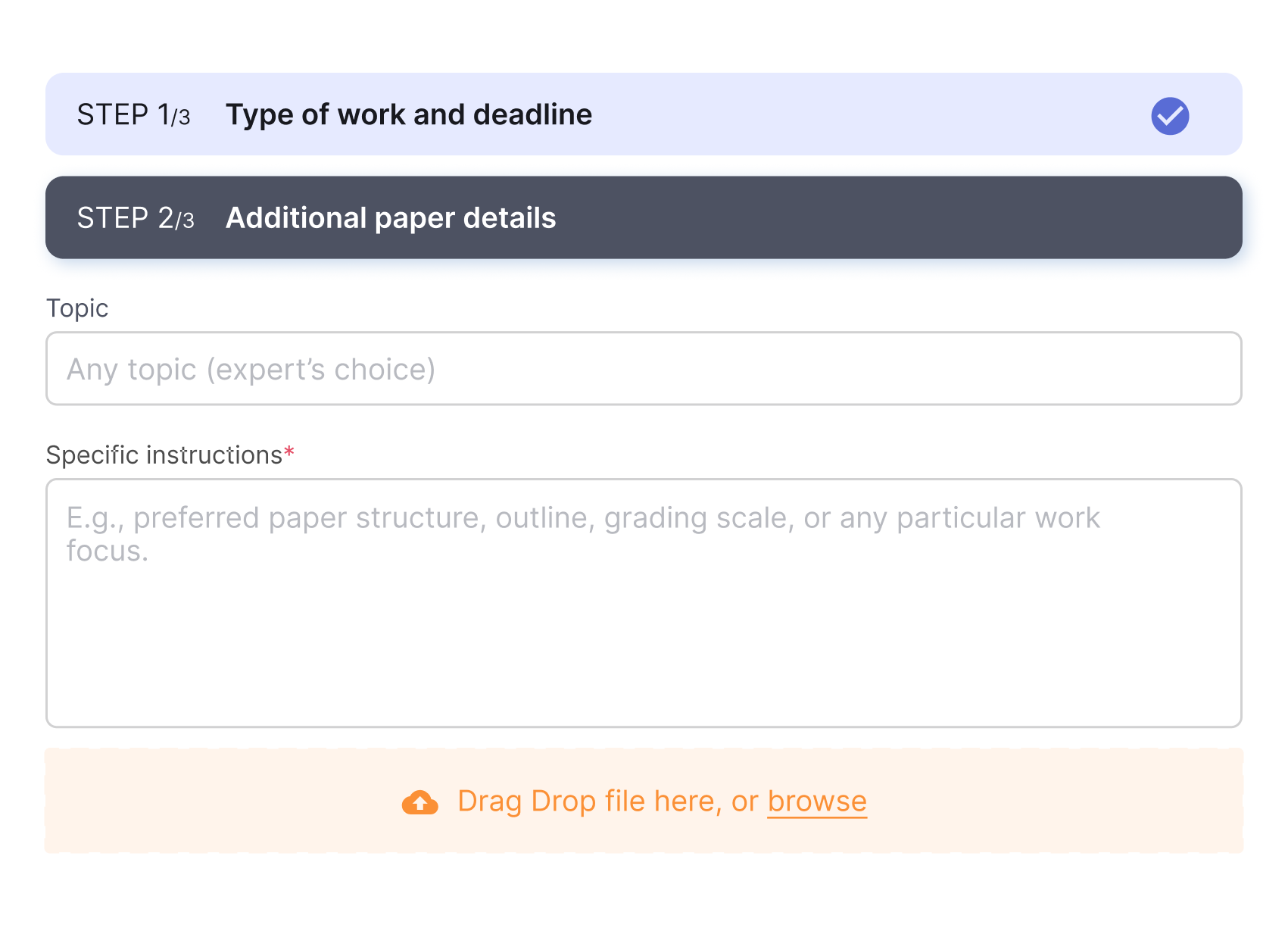The width and height of the screenshot is (1288, 925).
Task: Click the 'STEP 1/3' label
Action: tap(133, 115)
